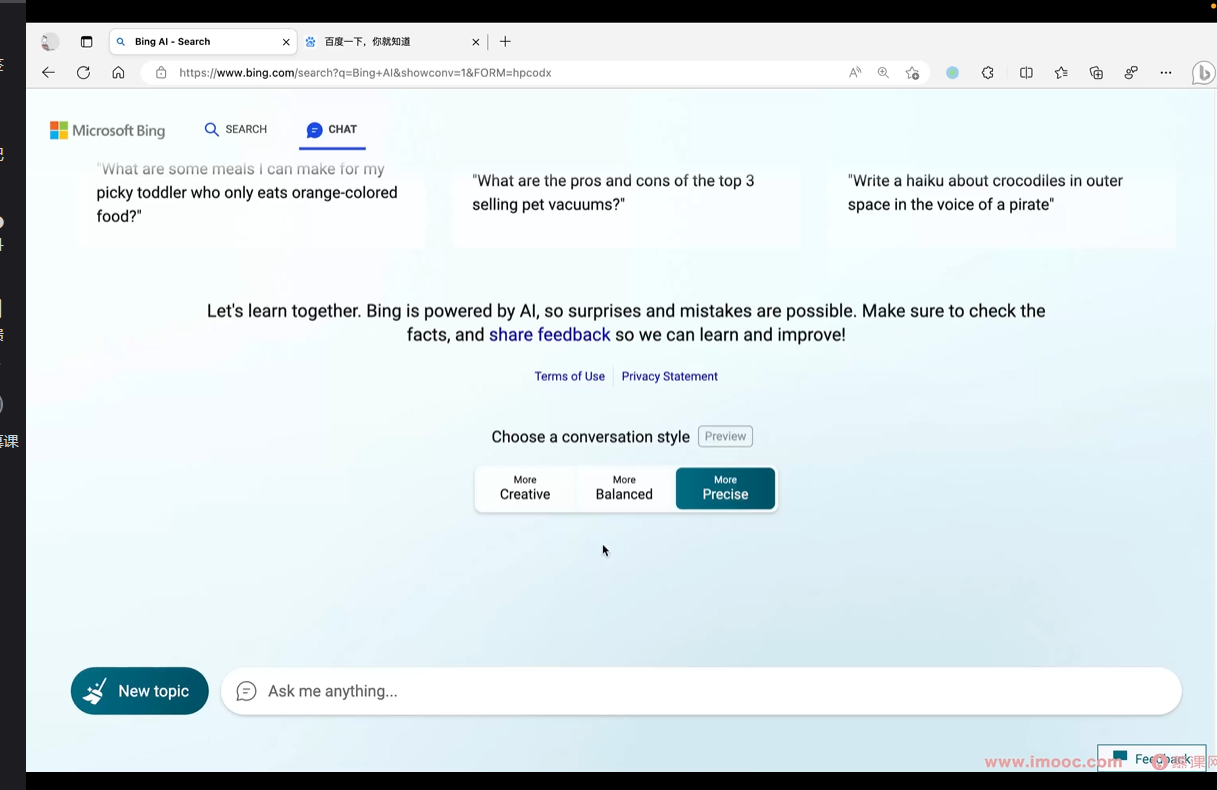Select the CHAT tab

tap(332, 130)
